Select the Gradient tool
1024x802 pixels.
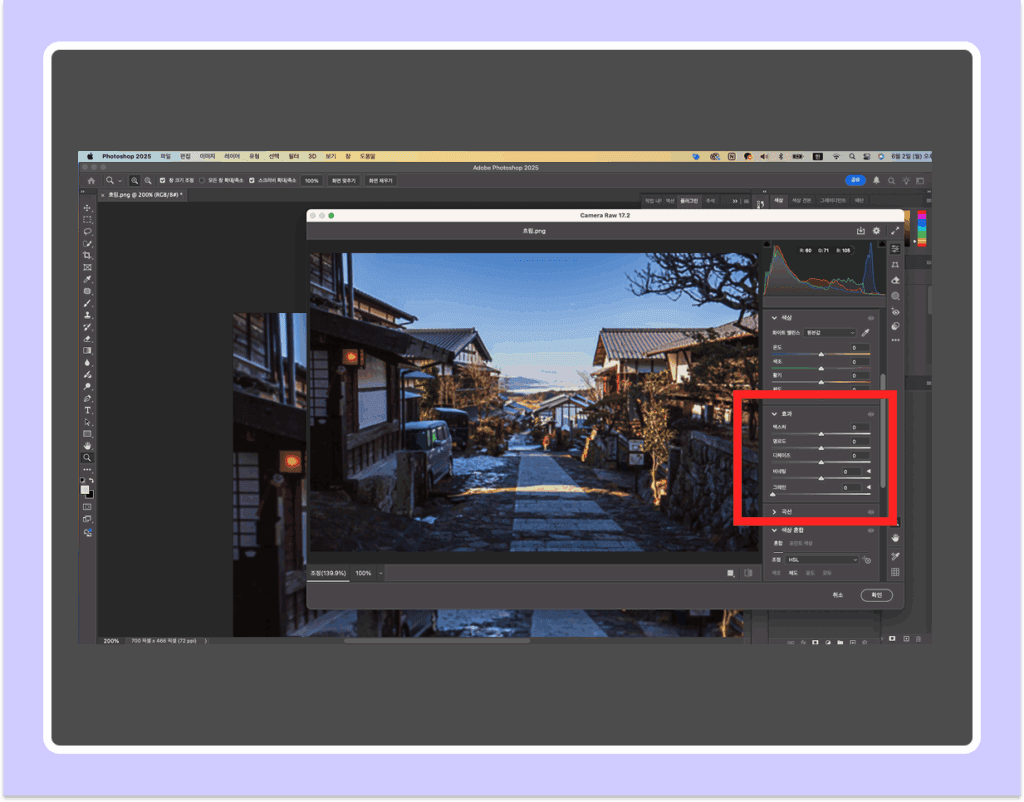(x=87, y=351)
